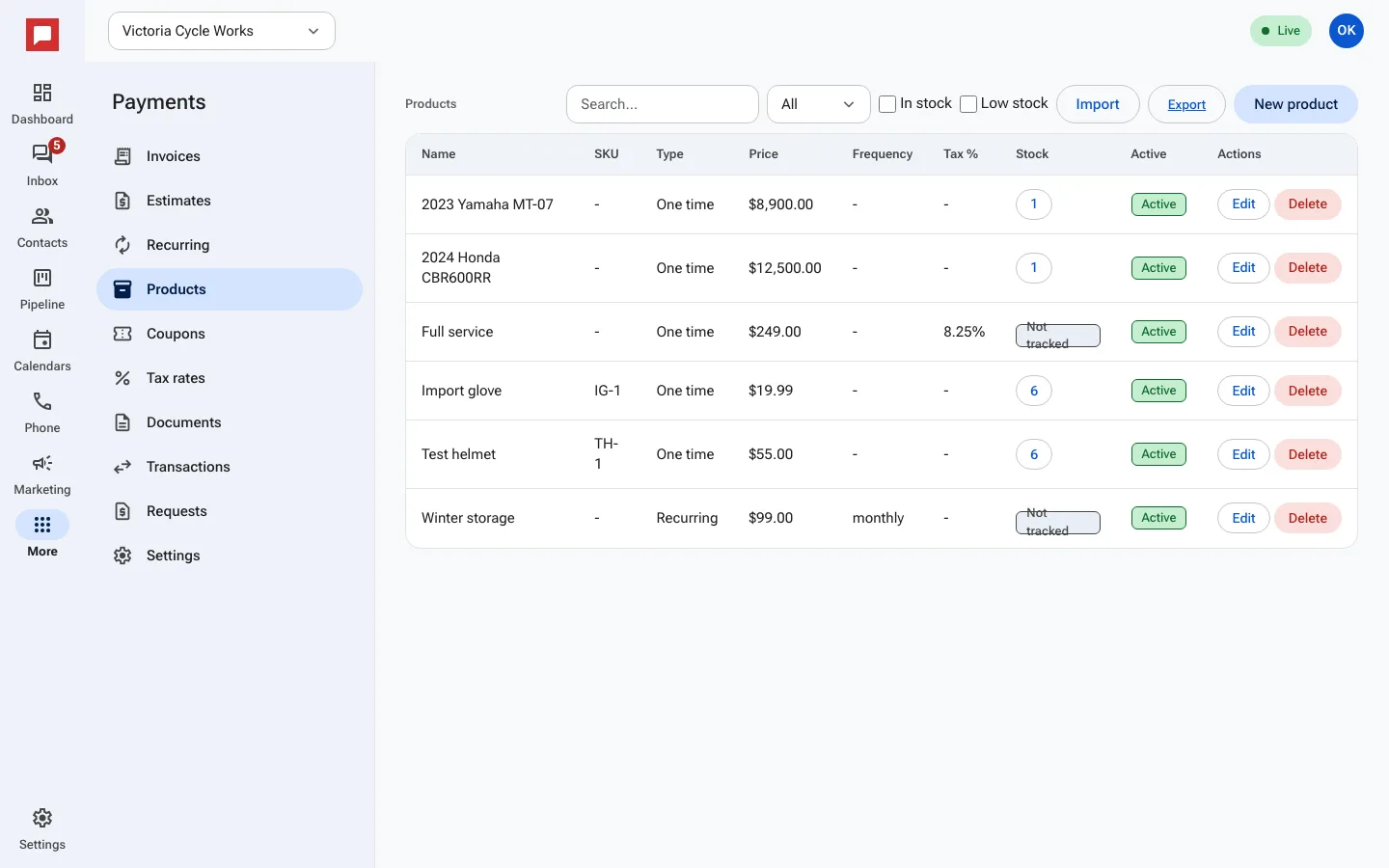
Task: Open the Calendars icon
Action: click(42, 339)
